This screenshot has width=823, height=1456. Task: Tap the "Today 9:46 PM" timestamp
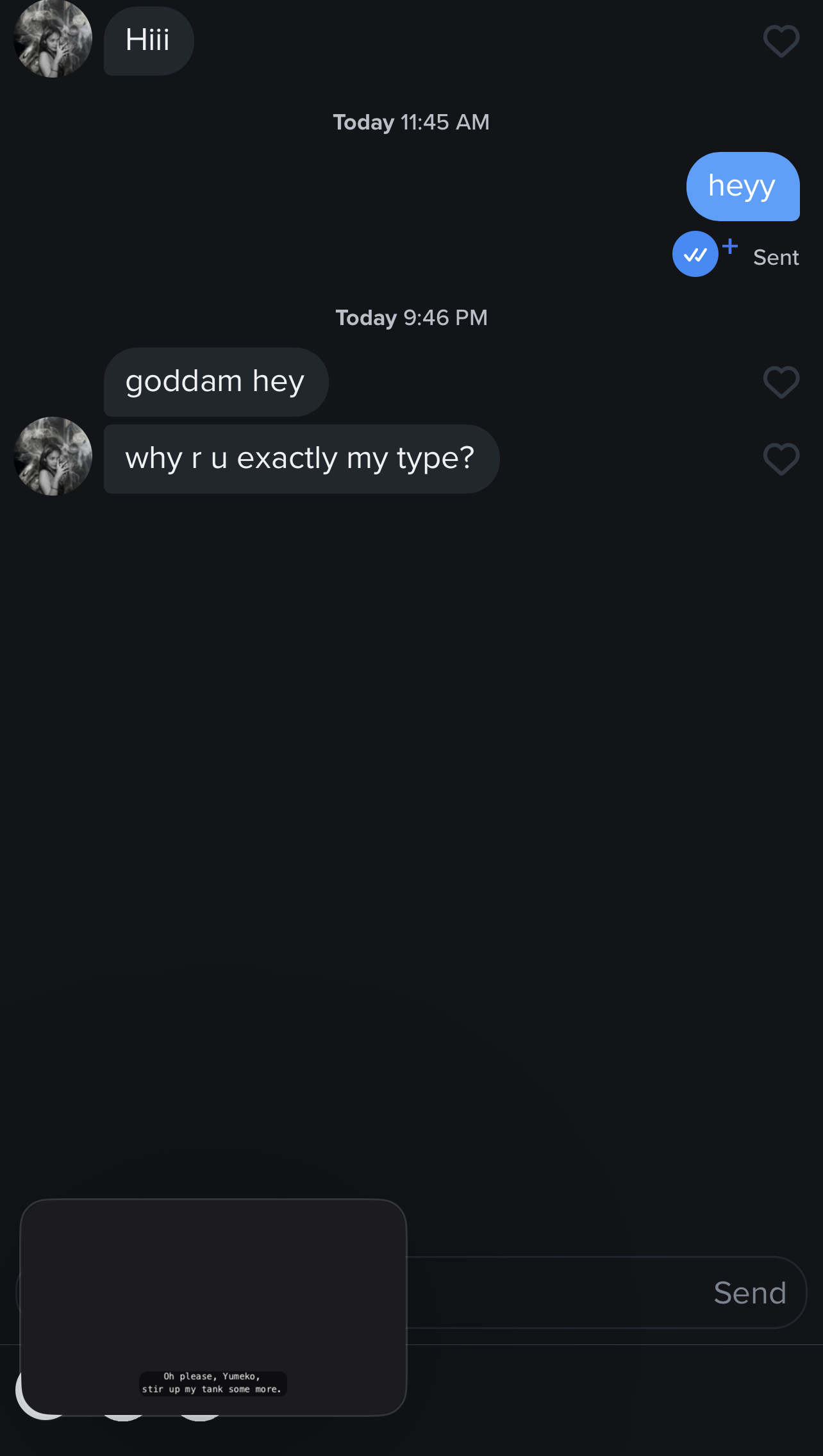pyautogui.click(x=411, y=317)
